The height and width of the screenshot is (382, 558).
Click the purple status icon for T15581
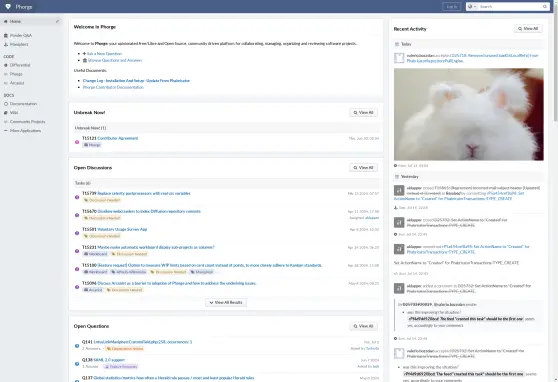(77, 233)
